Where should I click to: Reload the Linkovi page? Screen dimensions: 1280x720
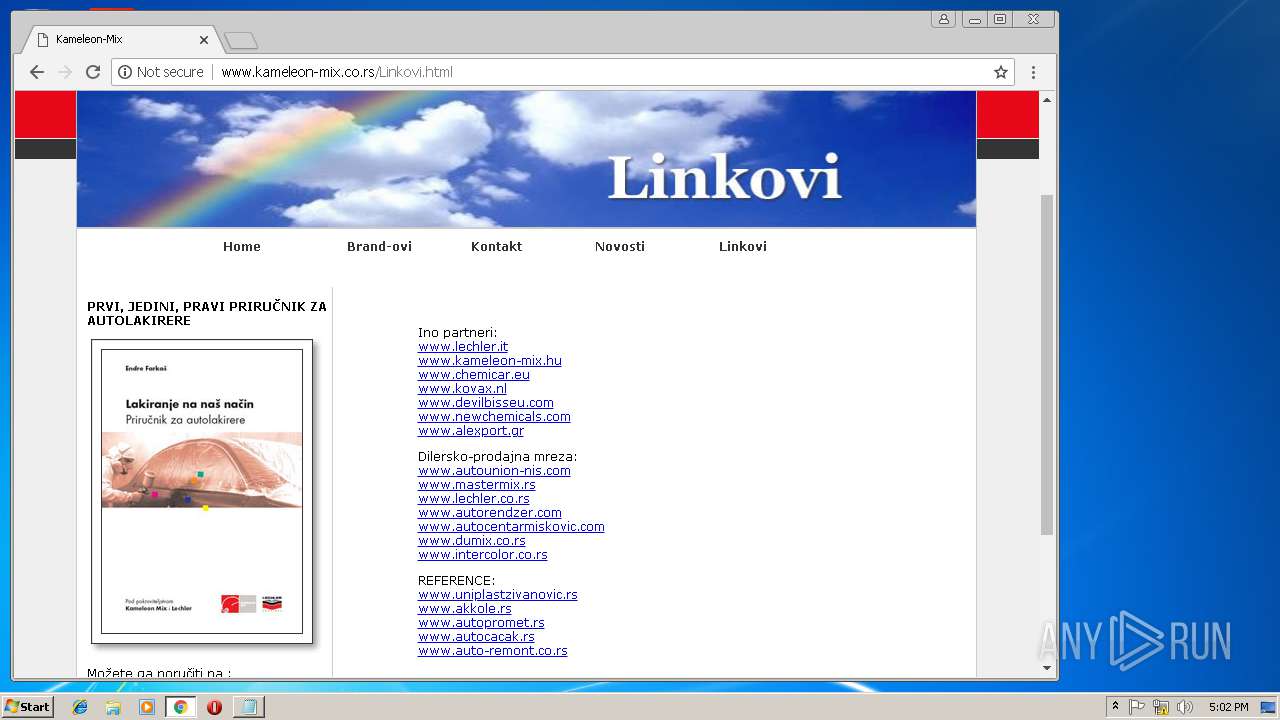point(93,72)
